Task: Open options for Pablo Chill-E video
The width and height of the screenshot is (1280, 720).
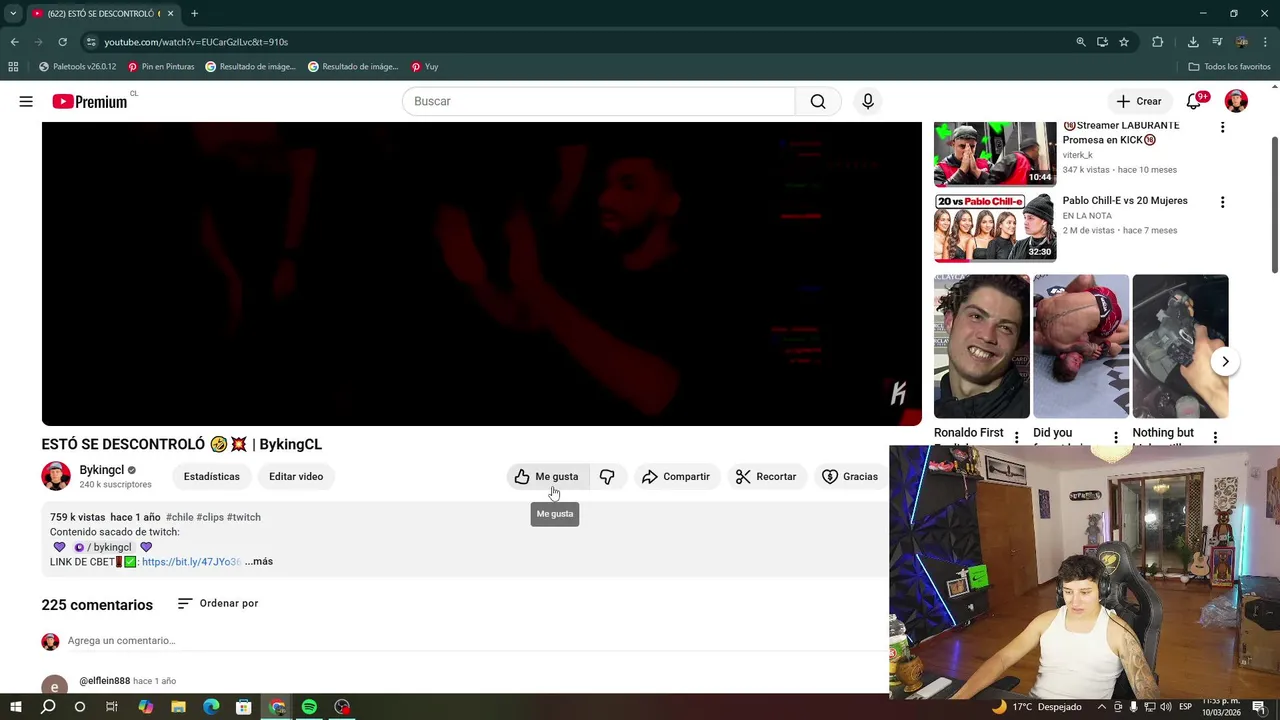Action: click(1222, 202)
